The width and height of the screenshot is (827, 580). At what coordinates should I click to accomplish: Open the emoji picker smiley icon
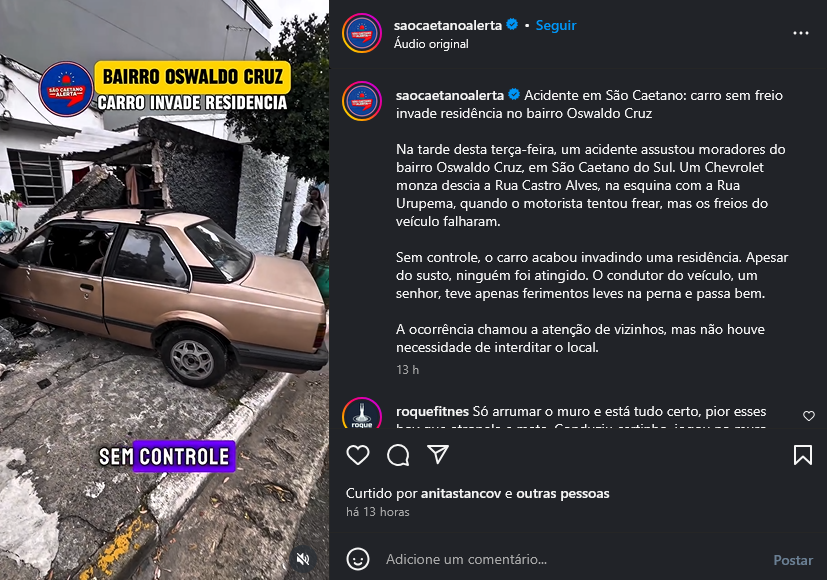pos(358,559)
